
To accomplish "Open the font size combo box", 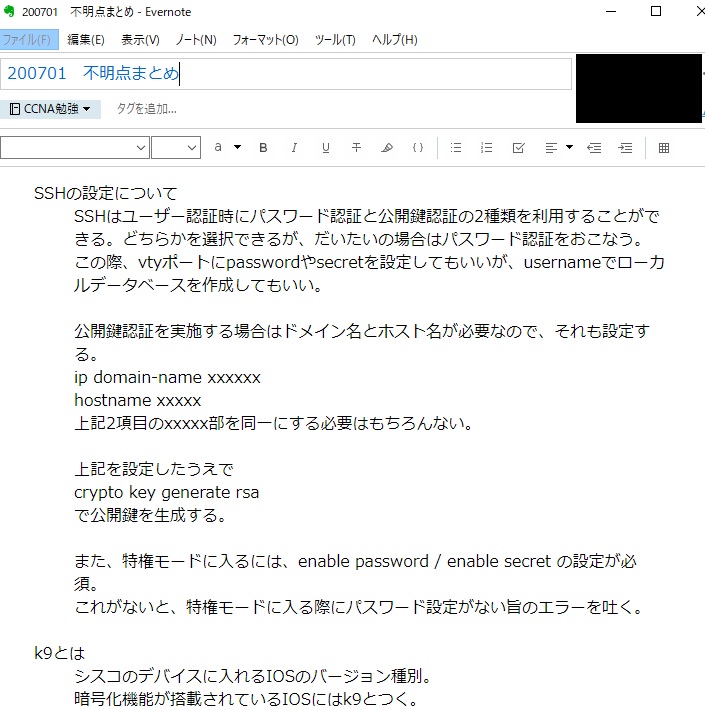I will 176,148.
